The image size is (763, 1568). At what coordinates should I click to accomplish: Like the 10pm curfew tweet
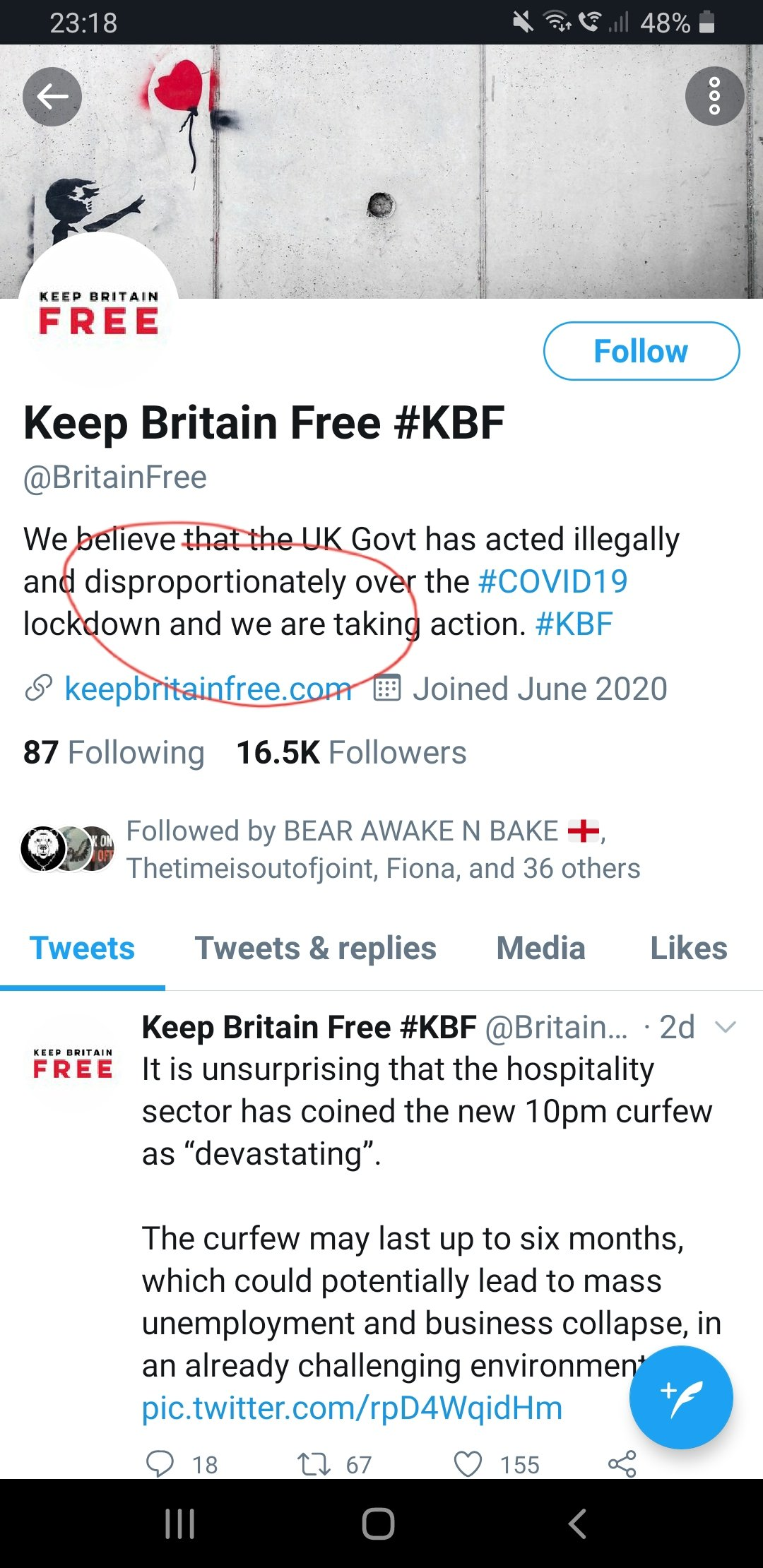(x=468, y=1463)
